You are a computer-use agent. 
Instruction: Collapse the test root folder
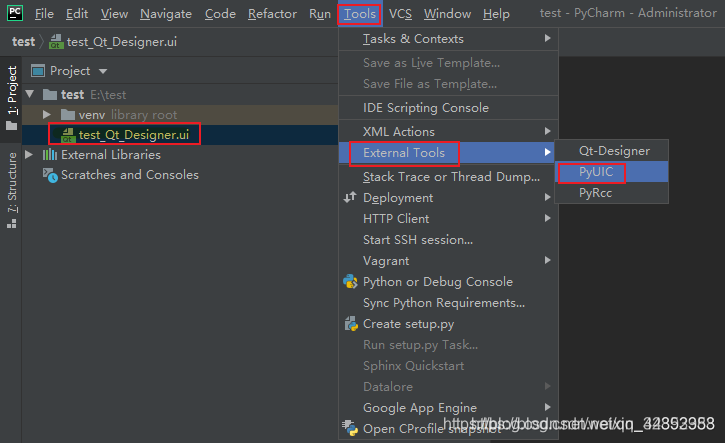[30, 94]
